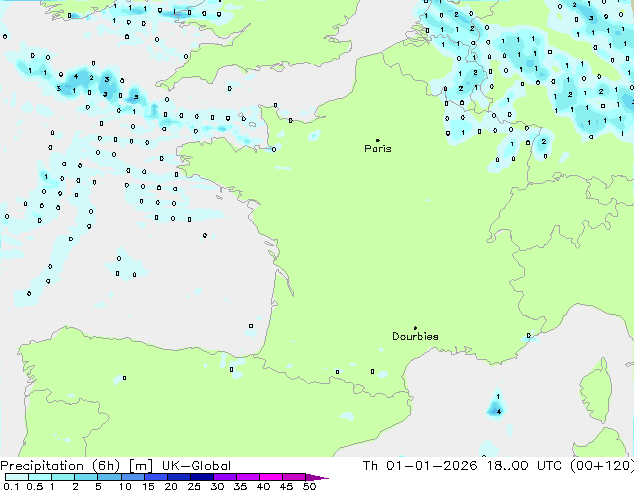This screenshot has height=490, width=634.
Task: Pick the 5–10 legend color swatch
Action: click(109, 477)
